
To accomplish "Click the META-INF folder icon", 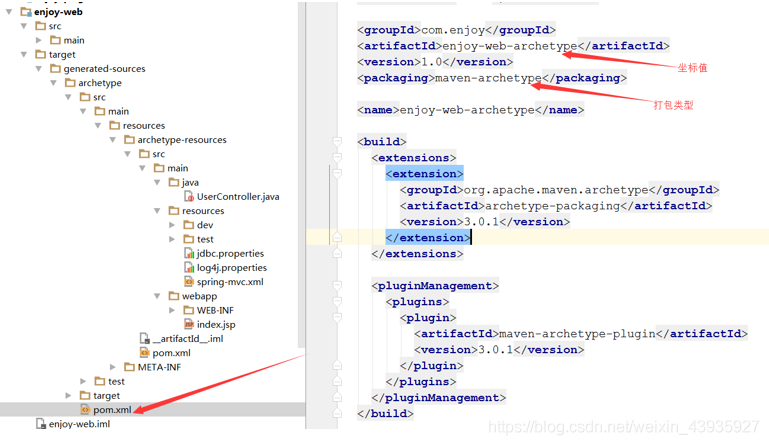I will tap(129, 367).
